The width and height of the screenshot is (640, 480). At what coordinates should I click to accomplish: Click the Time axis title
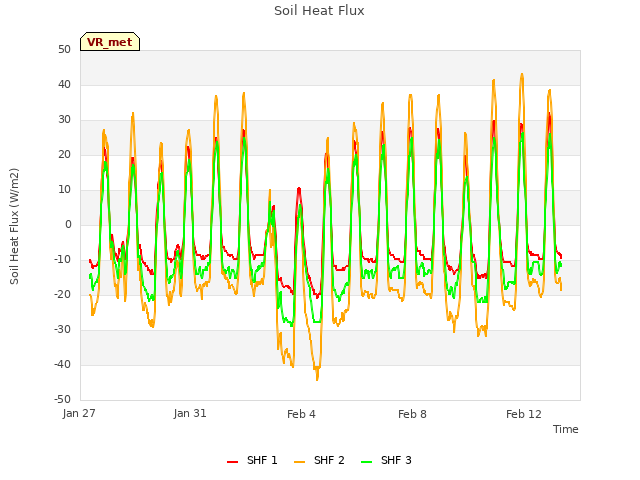pos(566,429)
